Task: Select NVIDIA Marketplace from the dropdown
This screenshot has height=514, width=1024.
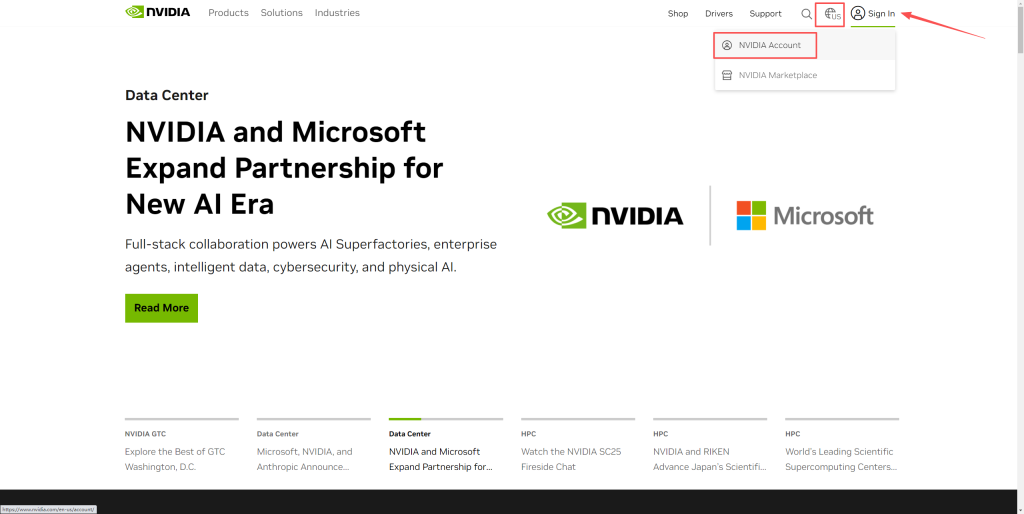Action: tap(777, 75)
